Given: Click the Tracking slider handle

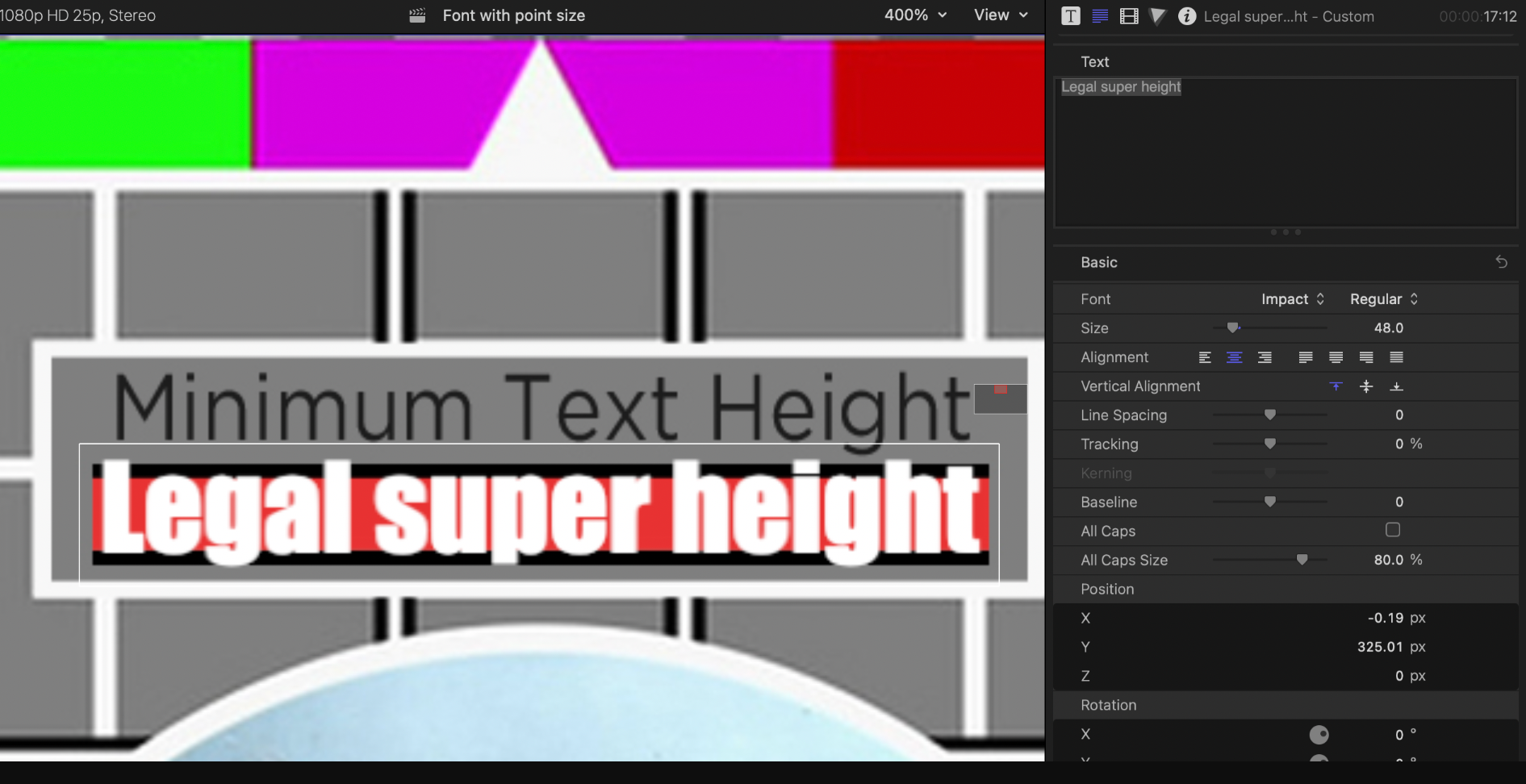Looking at the screenshot, I should click(1269, 444).
